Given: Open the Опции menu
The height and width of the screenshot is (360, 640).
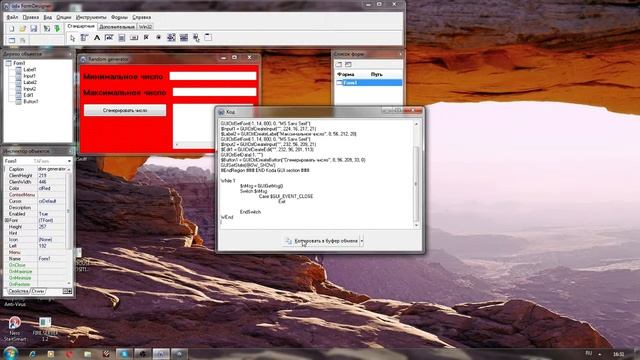Looking at the screenshot, I should (64, 17).
